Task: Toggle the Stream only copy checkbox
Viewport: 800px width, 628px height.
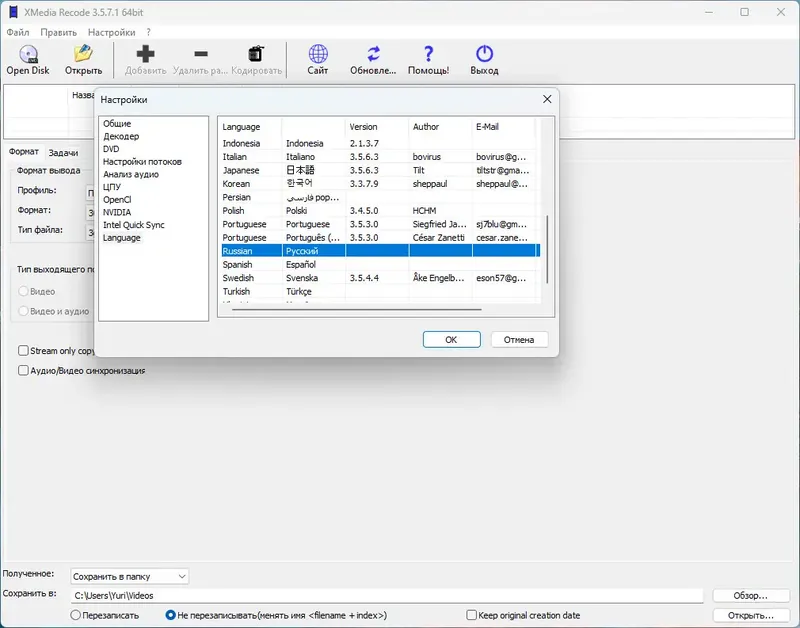Action: pos(23,350)
